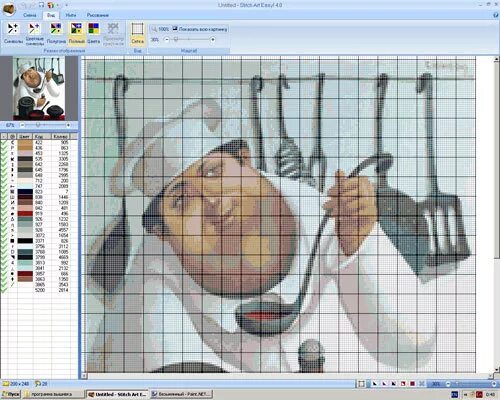Open the Пуск start button
Viewport: 500px width, 400px height.
(x=11, y=394)
